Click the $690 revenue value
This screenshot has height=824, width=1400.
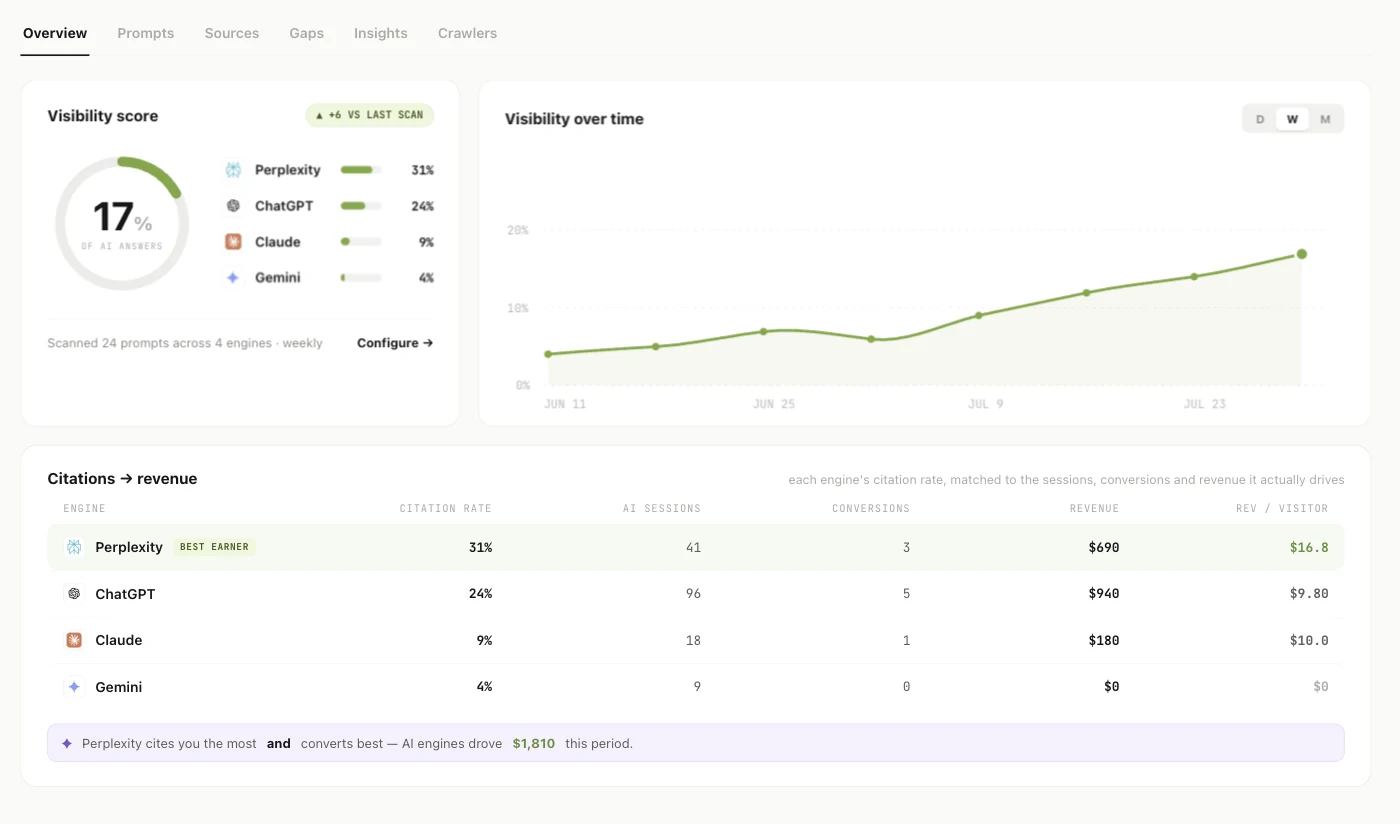[1104, 547]
